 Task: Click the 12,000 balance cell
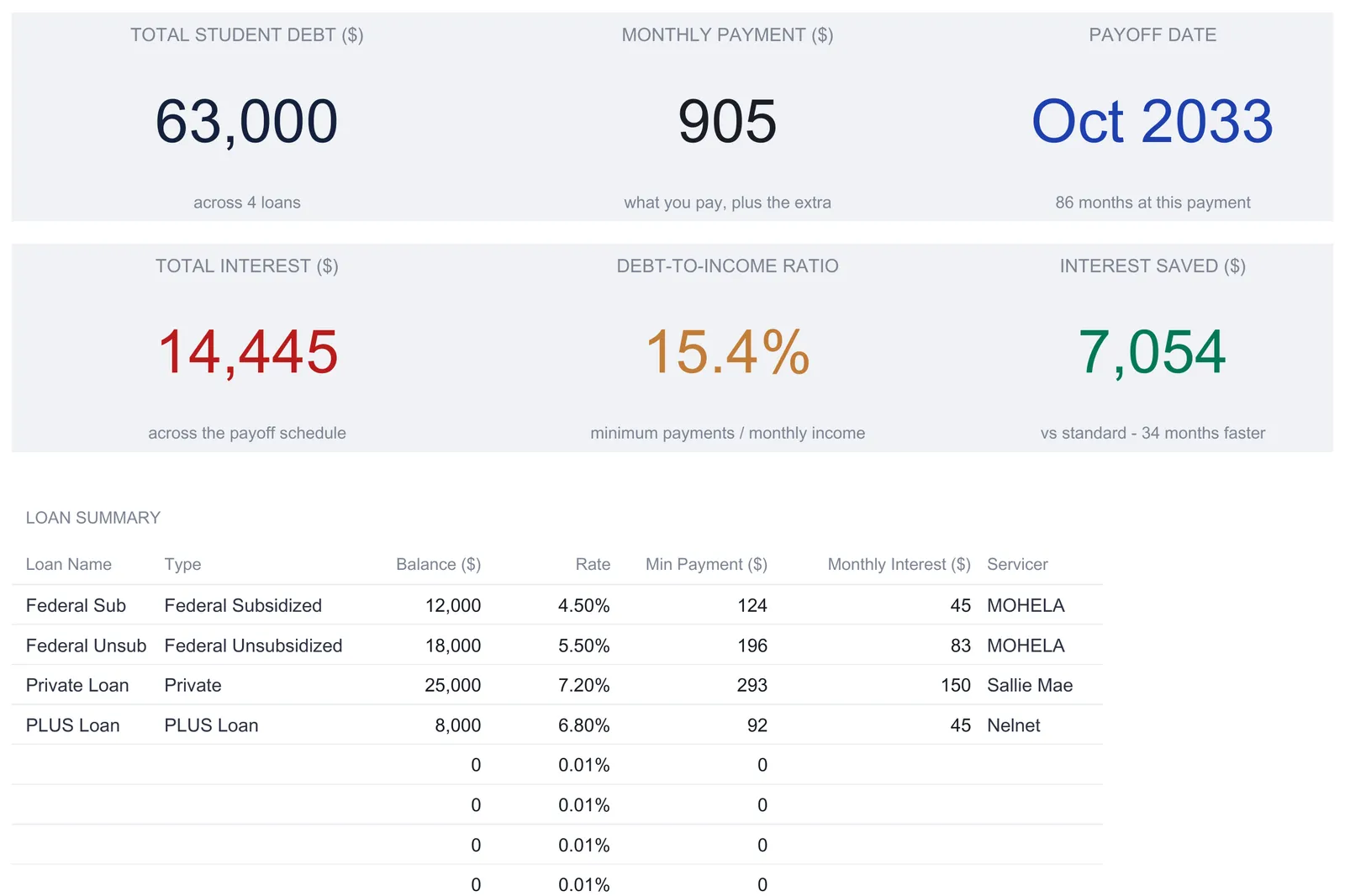(x=453, y=605)
